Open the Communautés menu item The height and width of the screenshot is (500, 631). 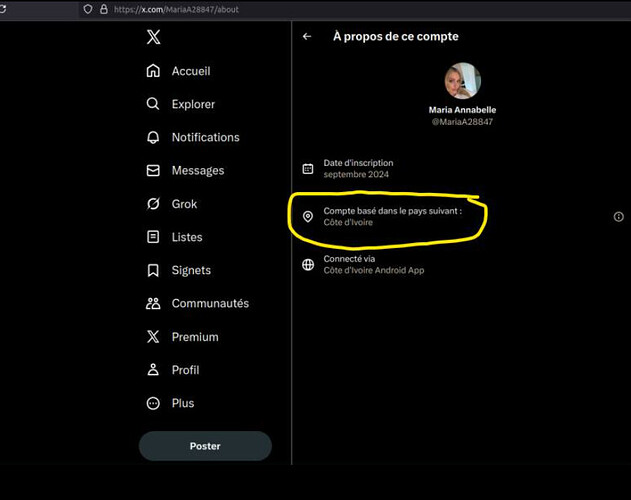(209, 303)
